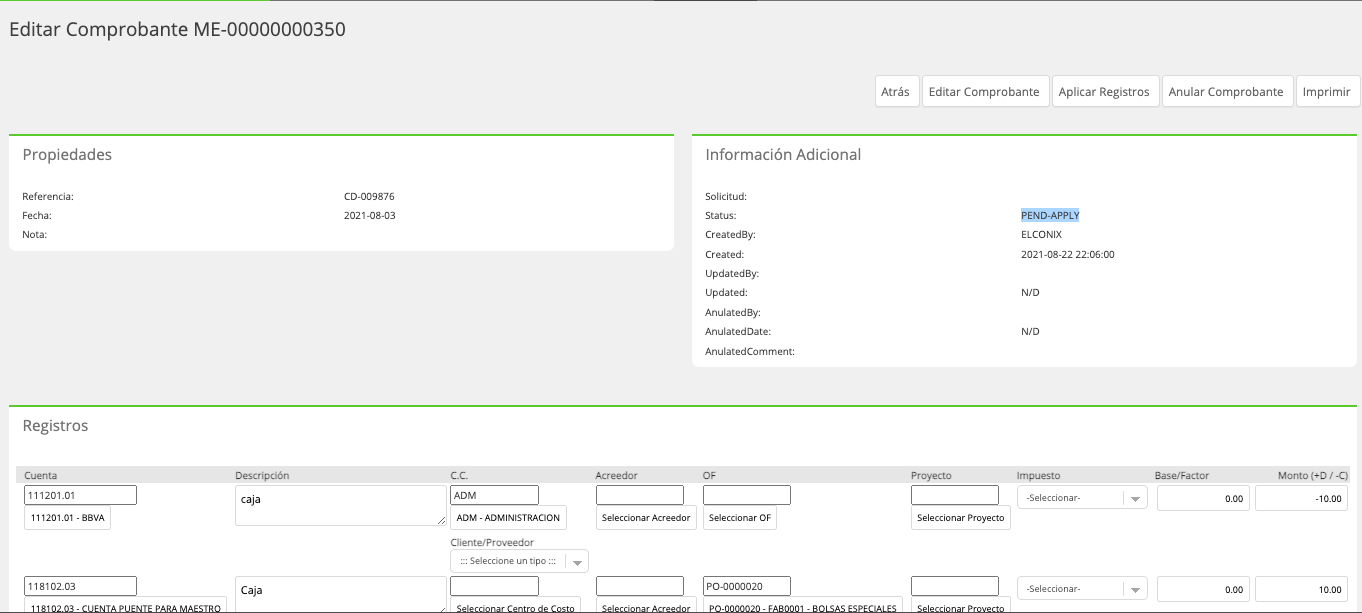Click the Fecha value 2021-08-03
The width and height of the screenshot is (1362, 613).
tap(370, 215)
